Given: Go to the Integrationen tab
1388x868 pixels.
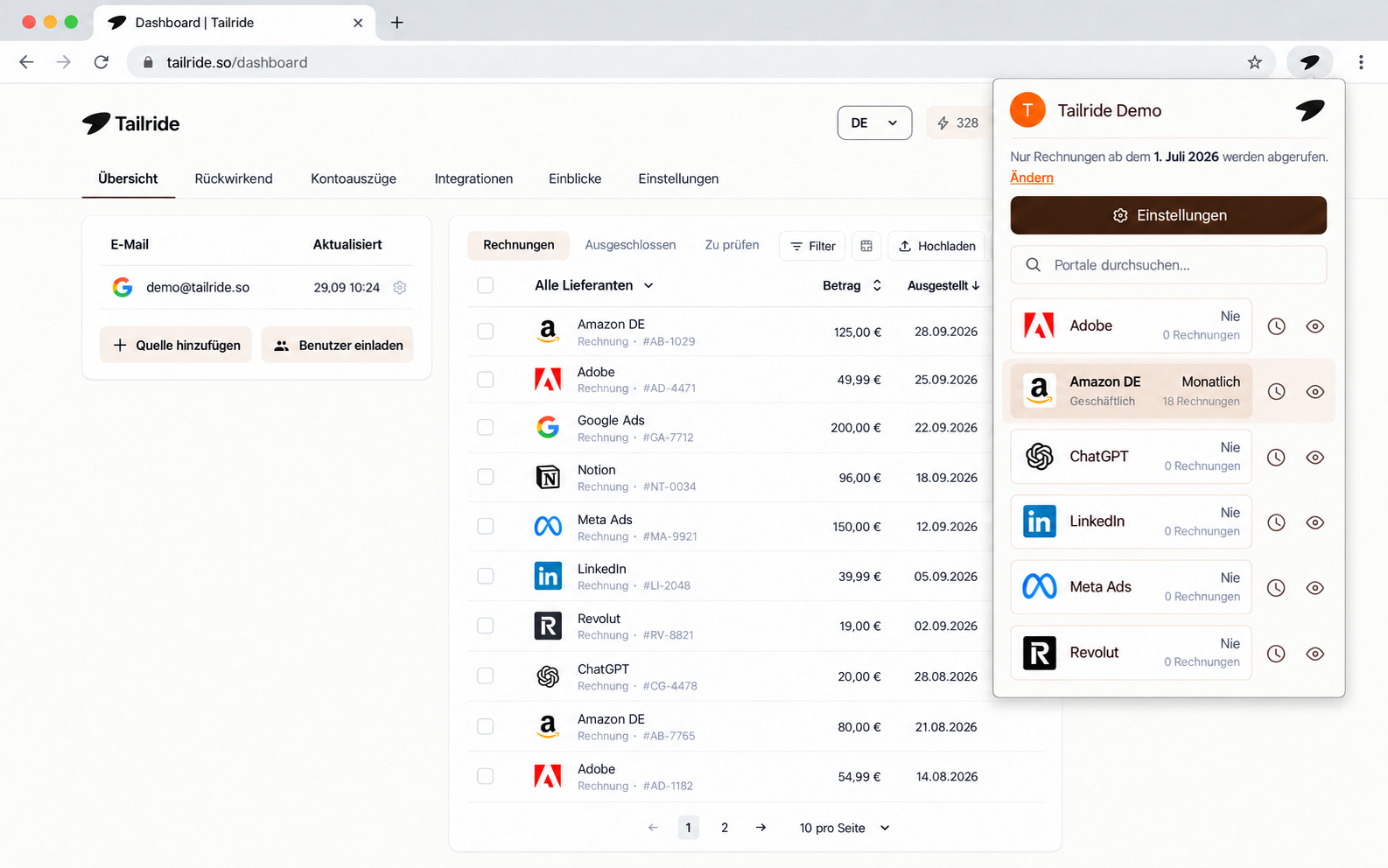Looking at the screenshot, I should pos(473,178).
